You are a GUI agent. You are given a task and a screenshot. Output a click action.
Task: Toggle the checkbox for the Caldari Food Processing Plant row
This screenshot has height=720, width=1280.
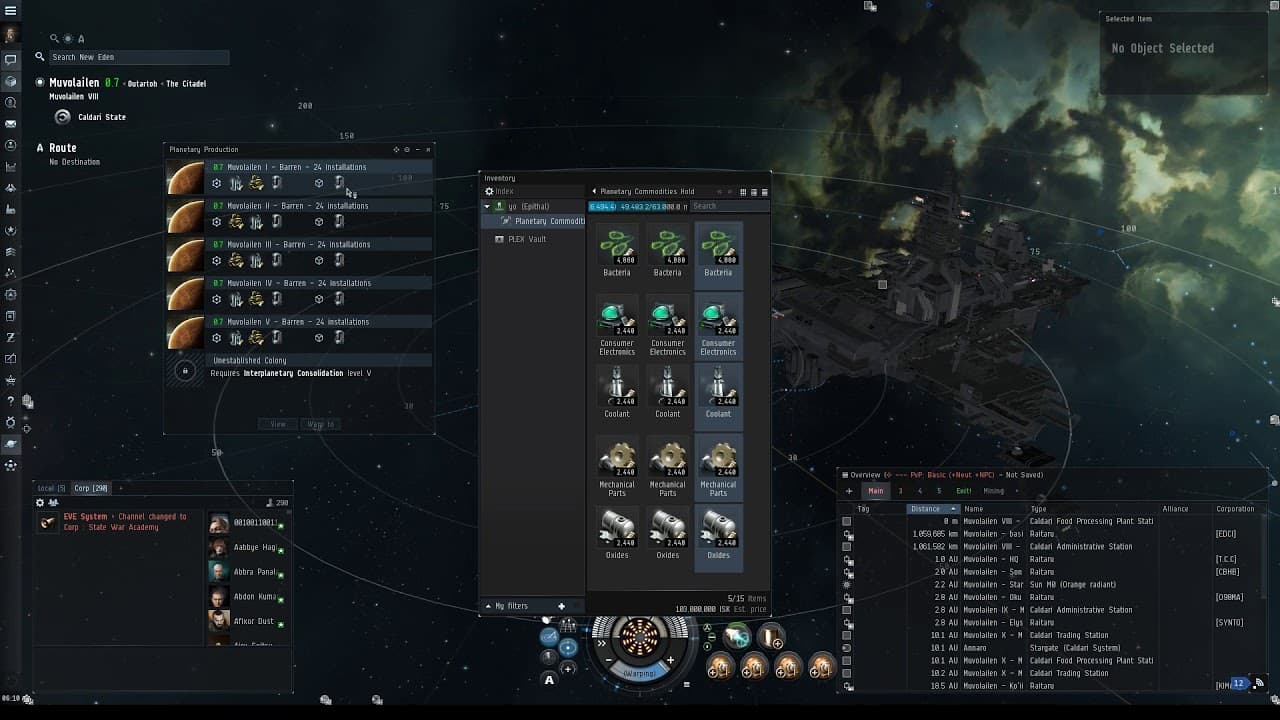coord(847,521)
